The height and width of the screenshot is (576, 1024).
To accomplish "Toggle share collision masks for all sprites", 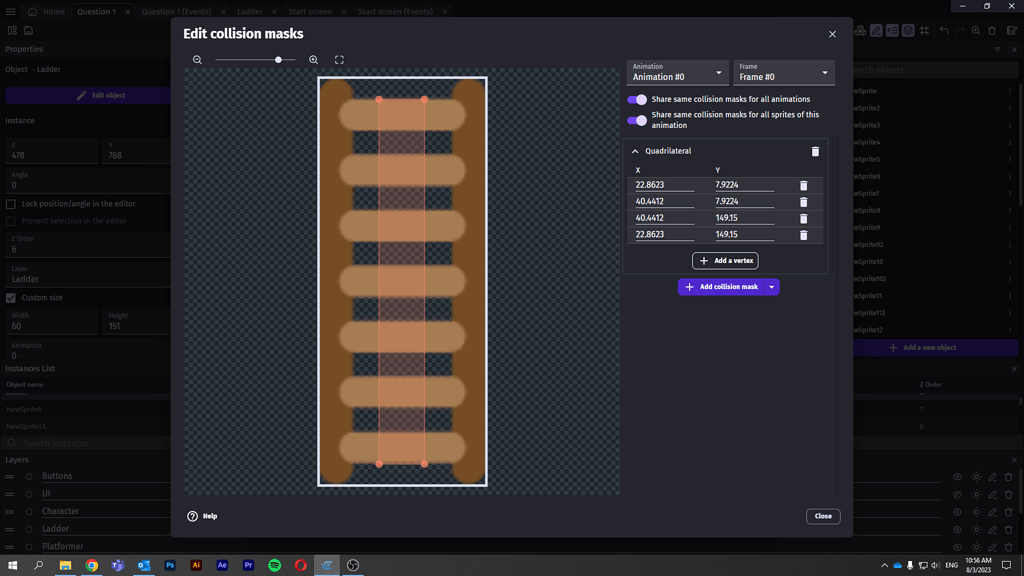I will point(637,120).
